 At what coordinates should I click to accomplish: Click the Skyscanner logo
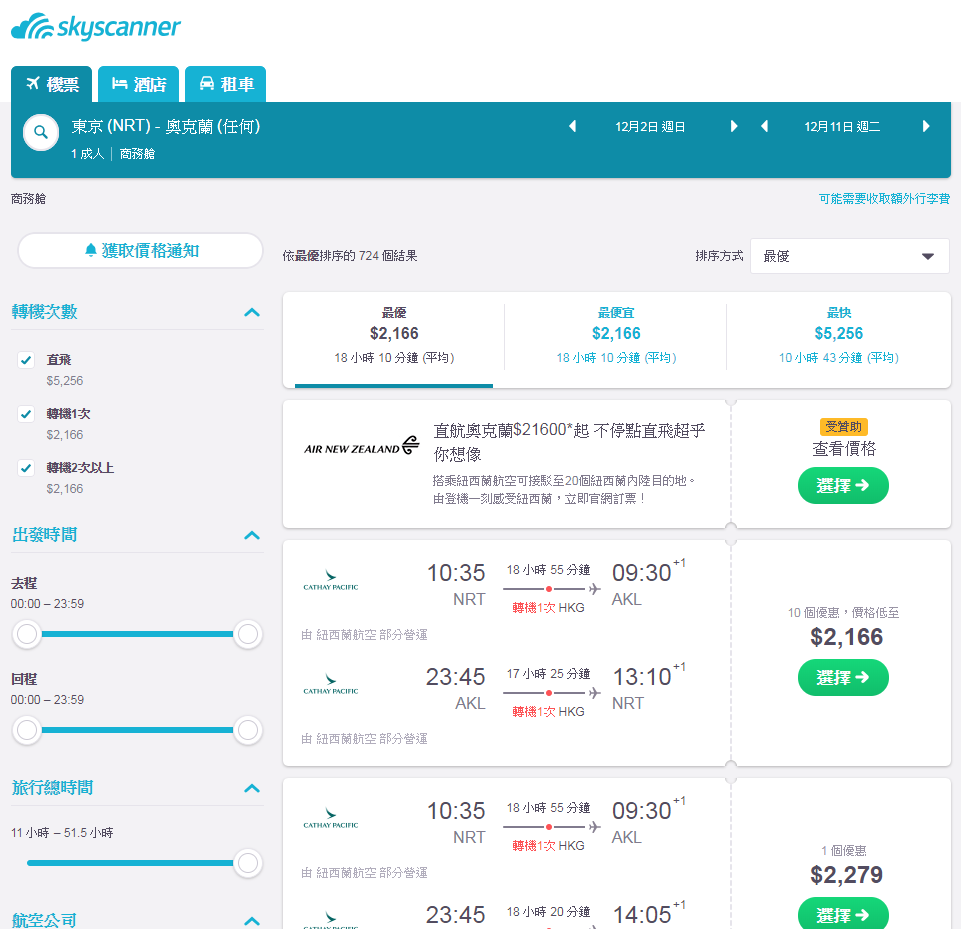tap(96, 27)
